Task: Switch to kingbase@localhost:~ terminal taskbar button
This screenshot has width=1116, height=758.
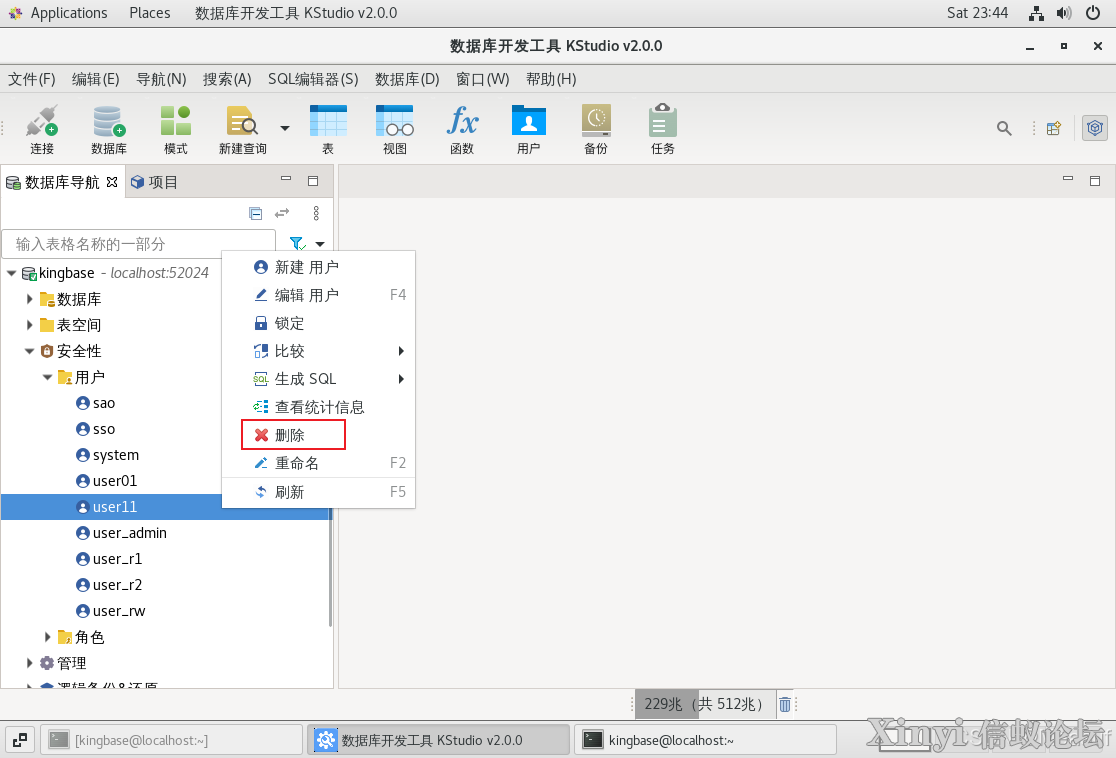Action: pos(705,740)
